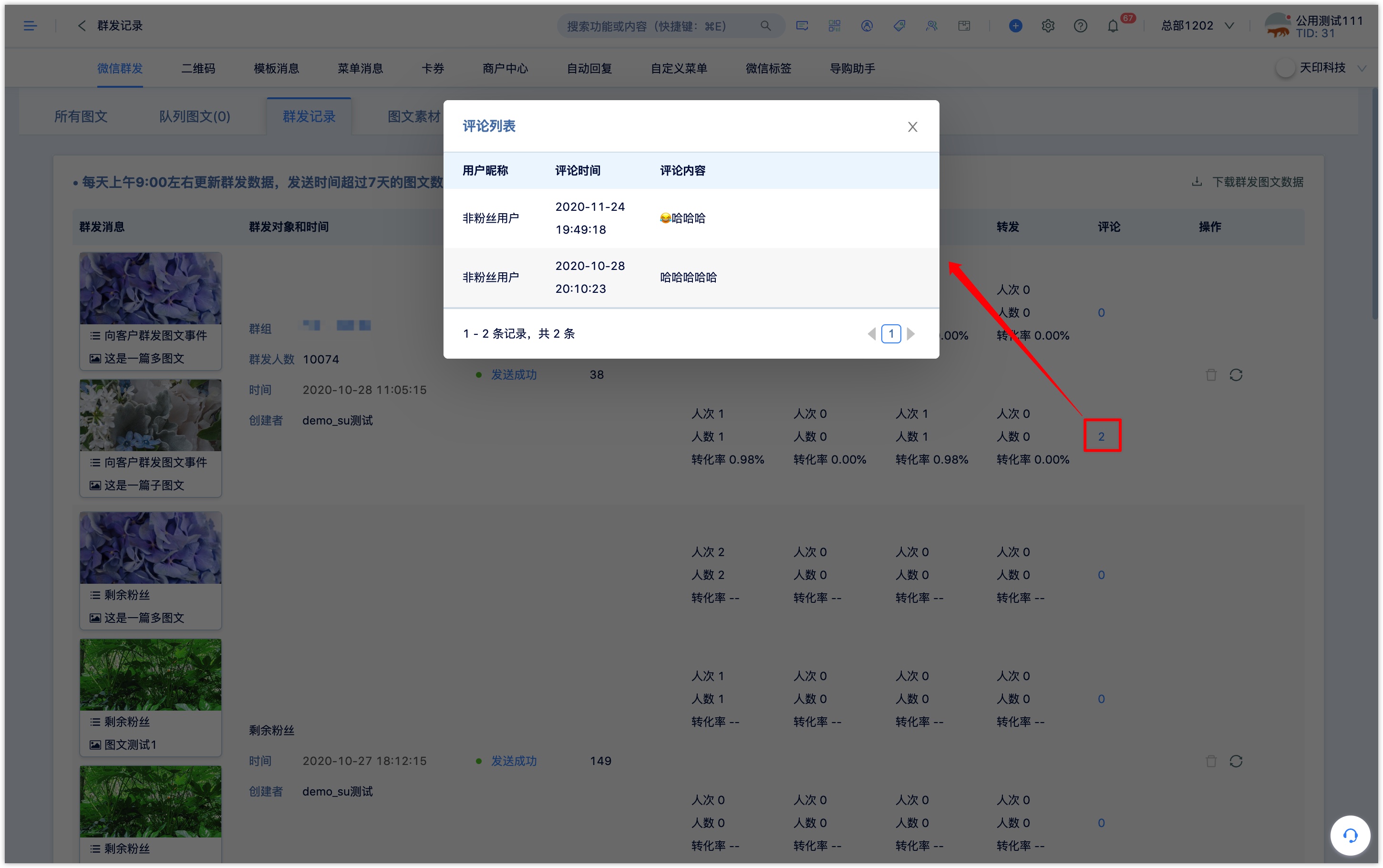The height and width of the screenshot is (868, 1383).
Task: Select page 1 in comment list pagination
Action: [x=891, y=333]
